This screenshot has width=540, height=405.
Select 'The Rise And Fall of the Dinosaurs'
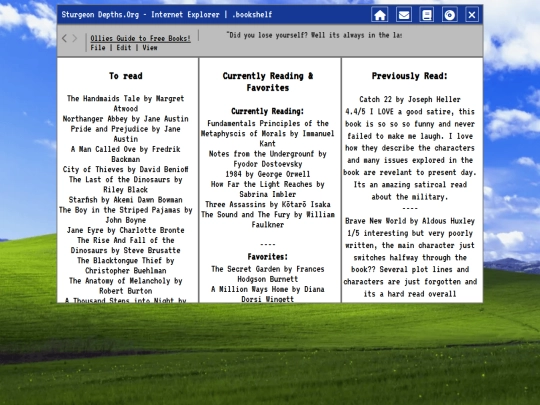(126, 245)
